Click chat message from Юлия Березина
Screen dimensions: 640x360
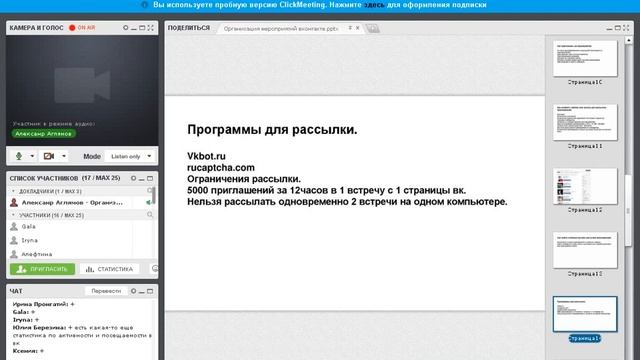[x=82, y=335]
